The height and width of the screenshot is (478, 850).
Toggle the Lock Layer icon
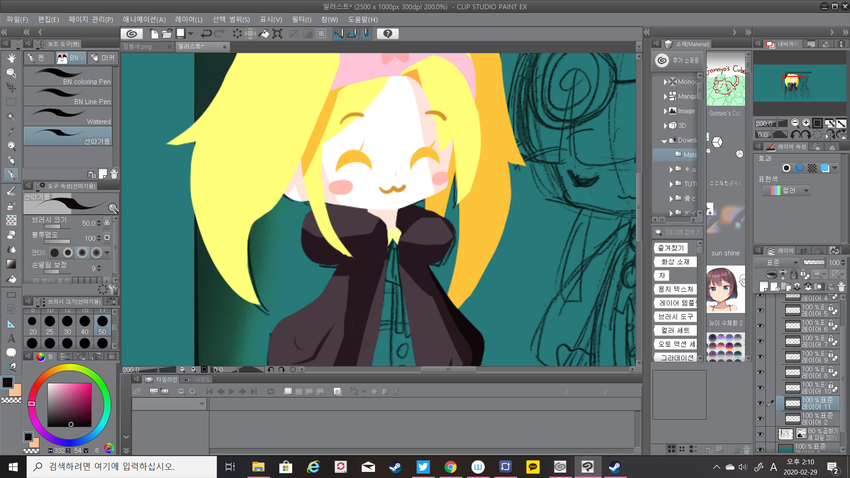pos(794,275)
